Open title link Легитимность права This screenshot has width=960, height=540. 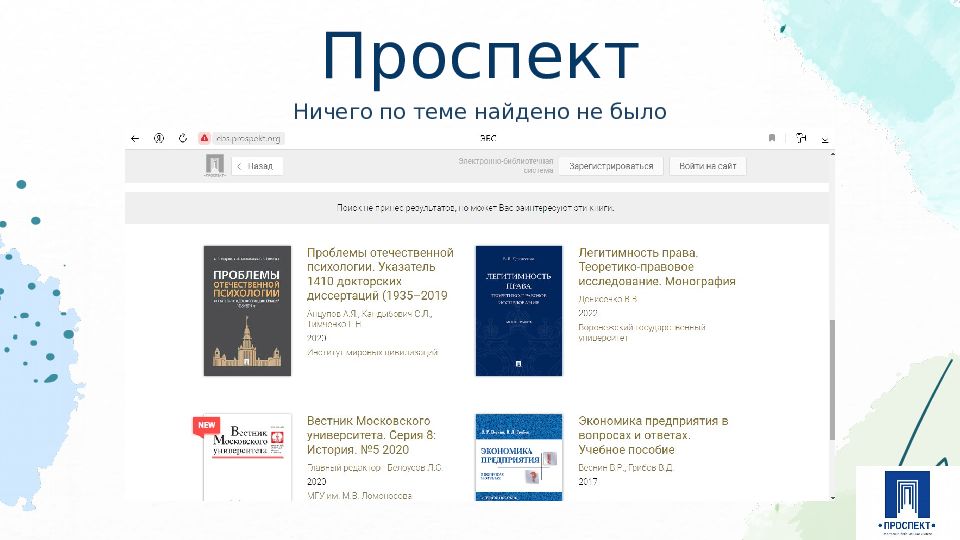click(656, 267)
